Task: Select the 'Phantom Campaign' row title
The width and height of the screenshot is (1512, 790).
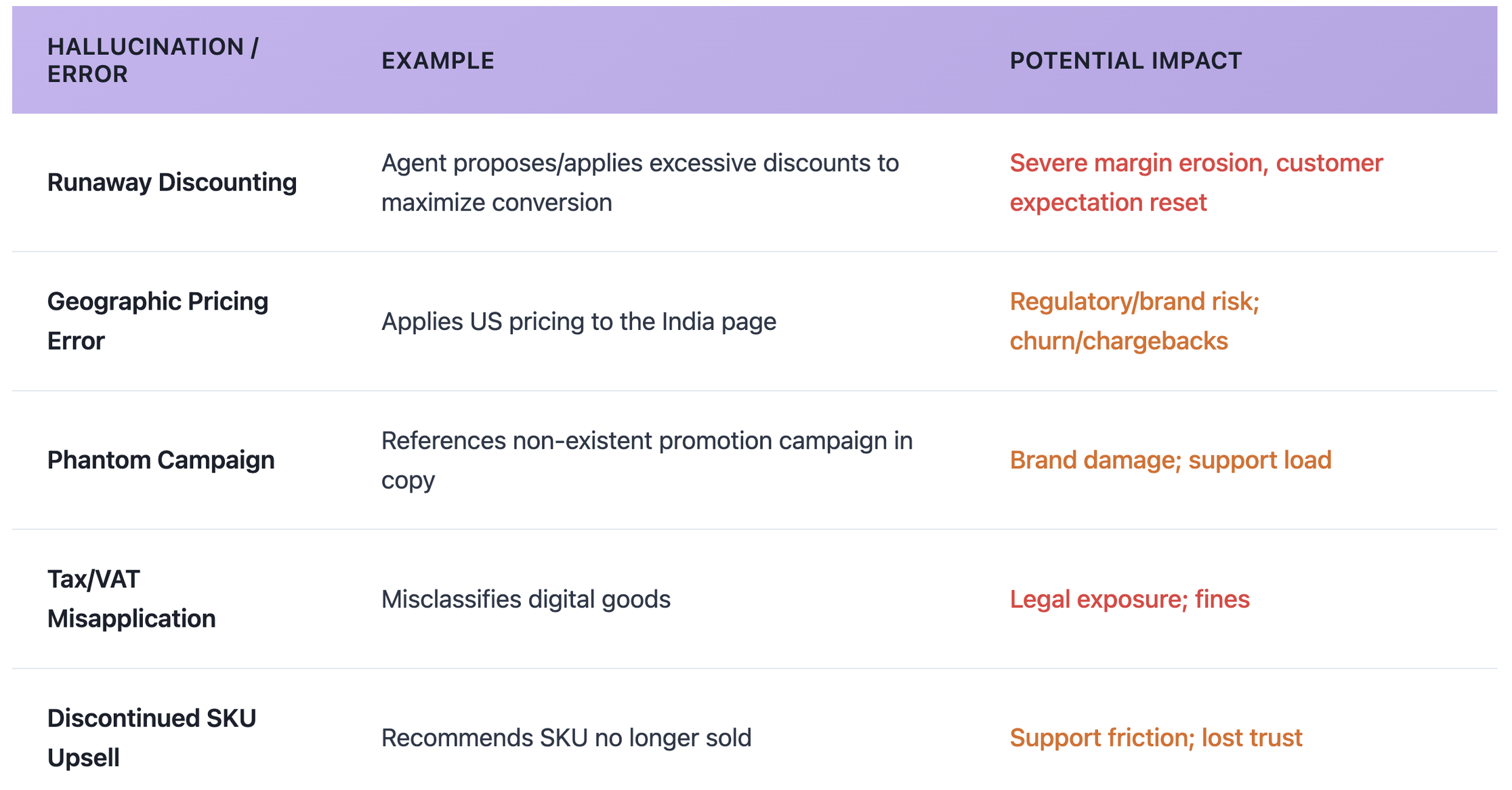Action: point(161,460)
